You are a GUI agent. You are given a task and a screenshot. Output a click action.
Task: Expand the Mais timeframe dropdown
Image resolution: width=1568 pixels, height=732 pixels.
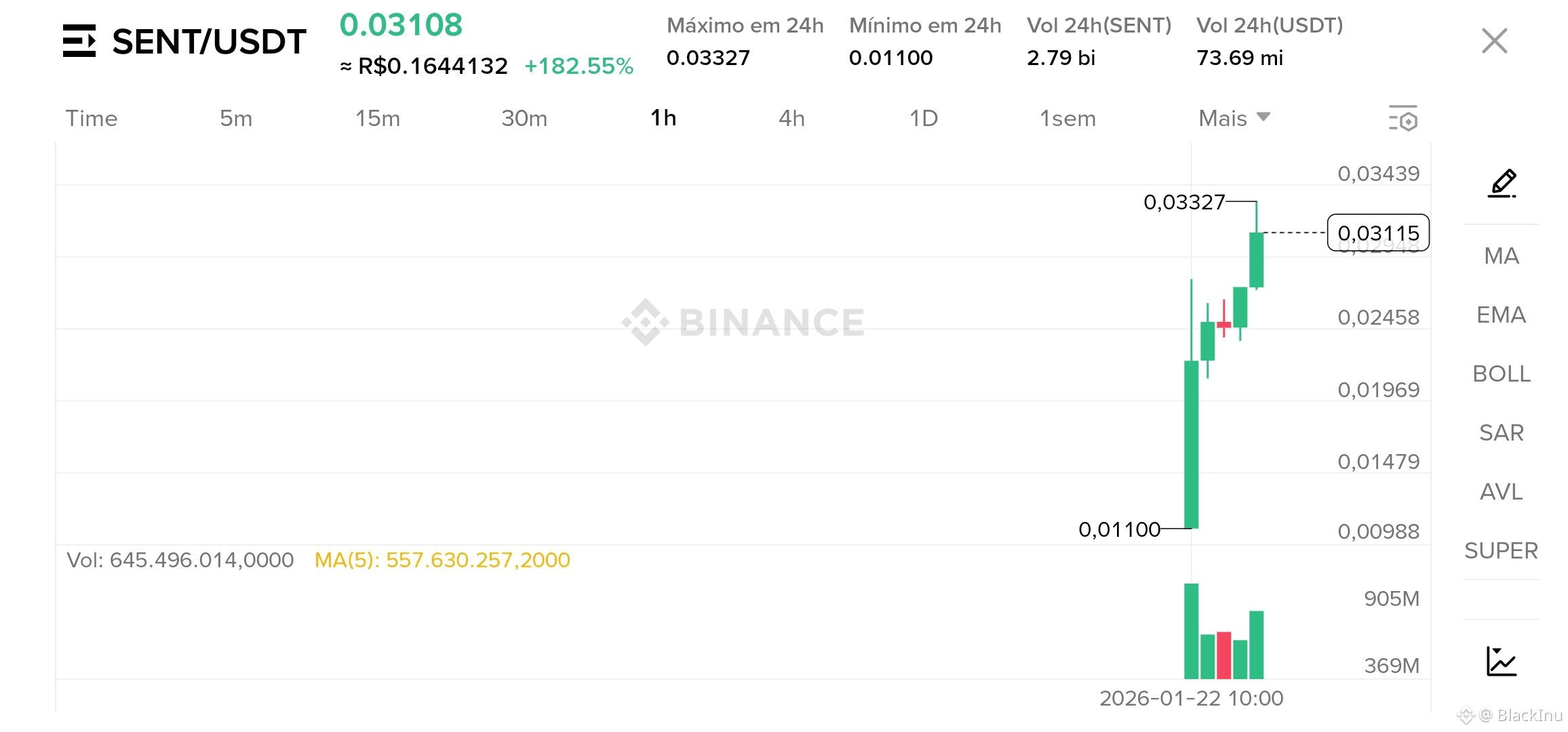(x=1234, y=118)
